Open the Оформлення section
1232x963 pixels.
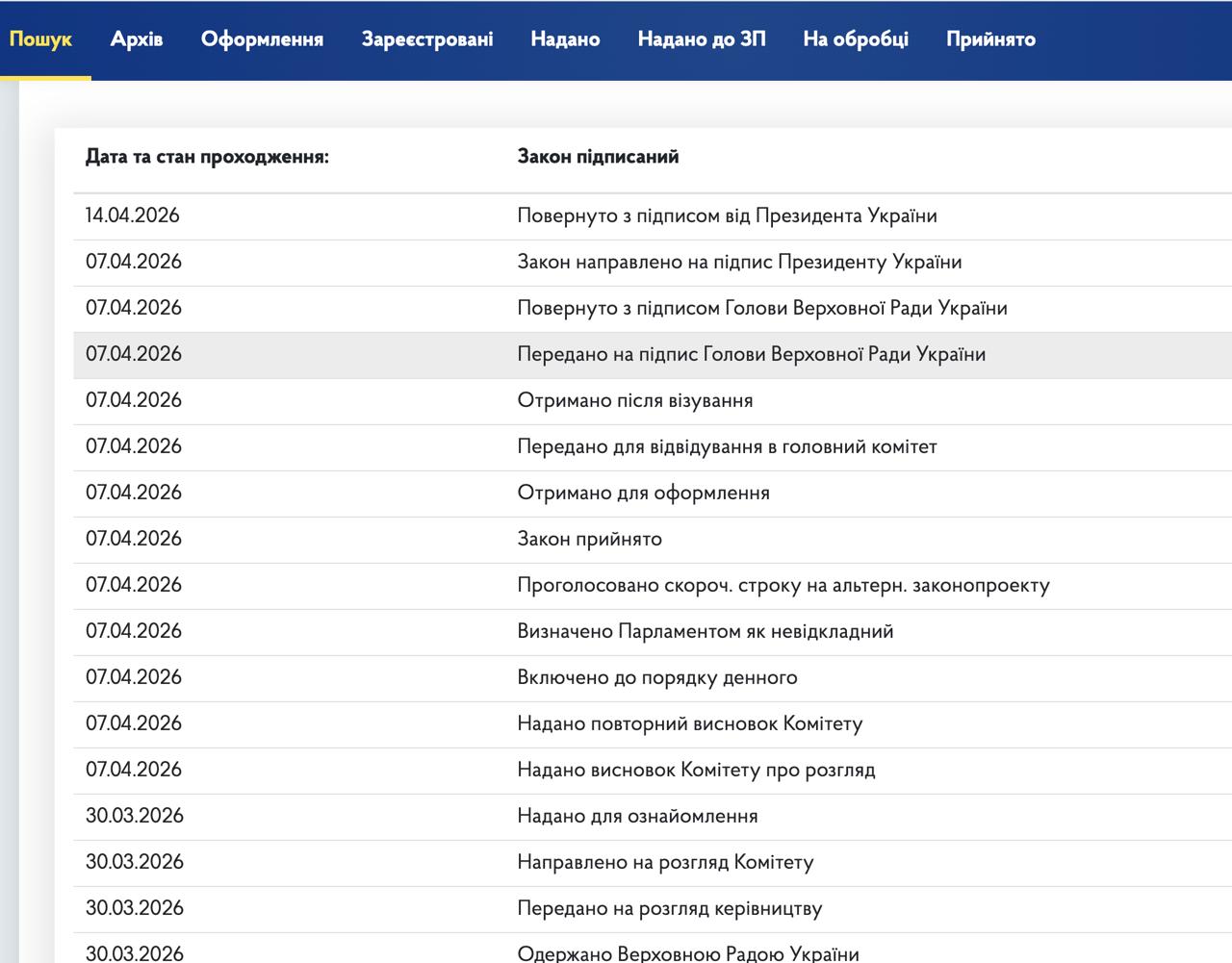262,39
